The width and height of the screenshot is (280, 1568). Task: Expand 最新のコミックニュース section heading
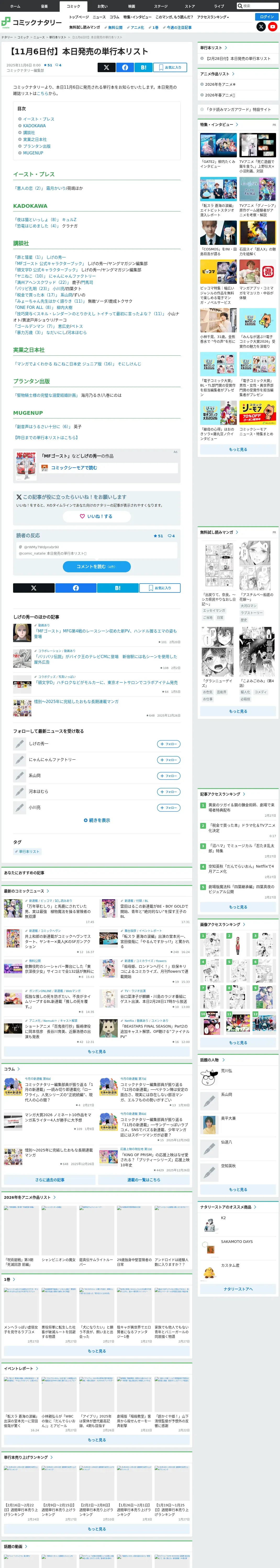pyautogui.click(x=26, y=891)
